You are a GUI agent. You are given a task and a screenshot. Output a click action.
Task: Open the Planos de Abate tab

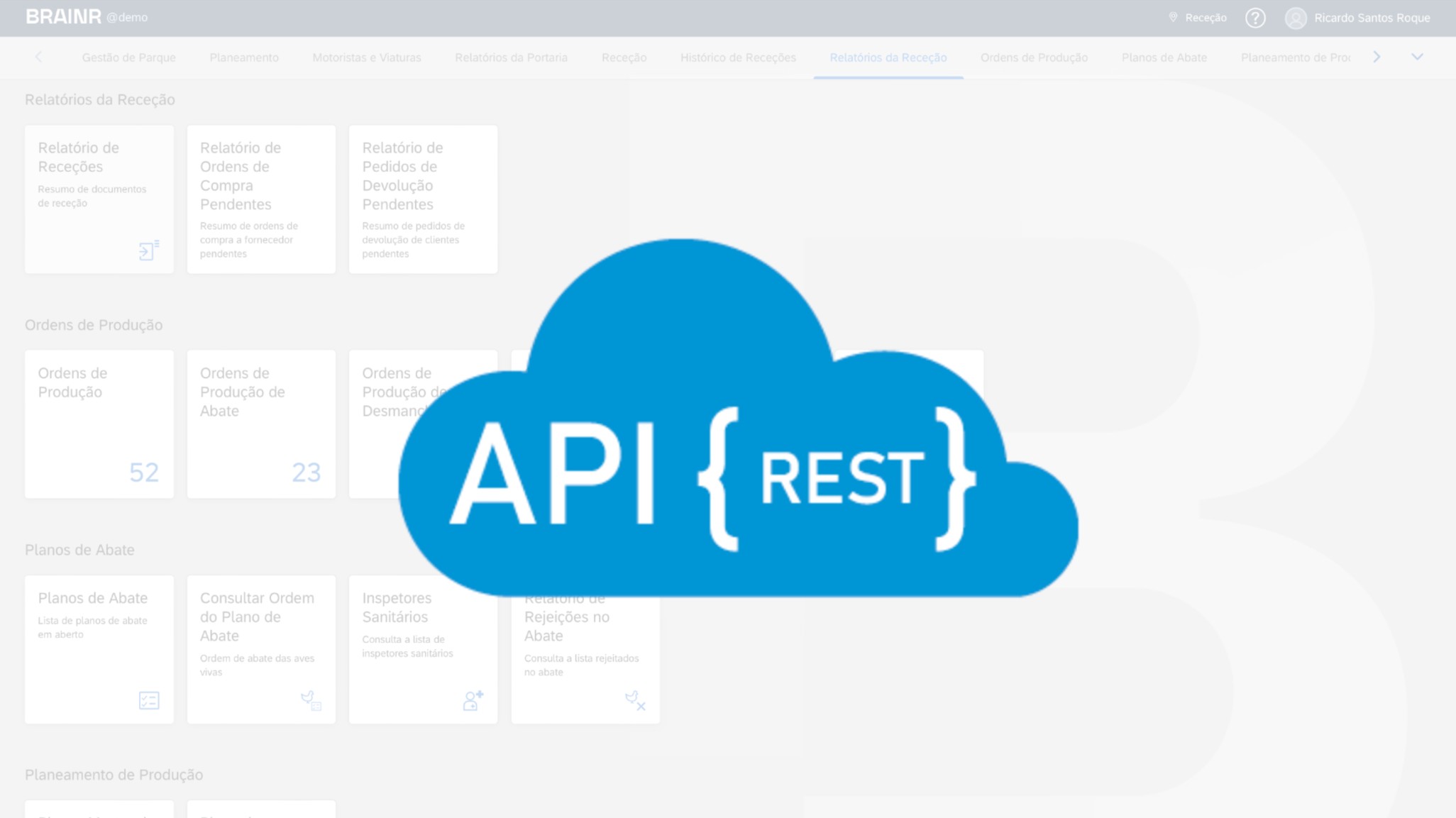click(1164, 57)
